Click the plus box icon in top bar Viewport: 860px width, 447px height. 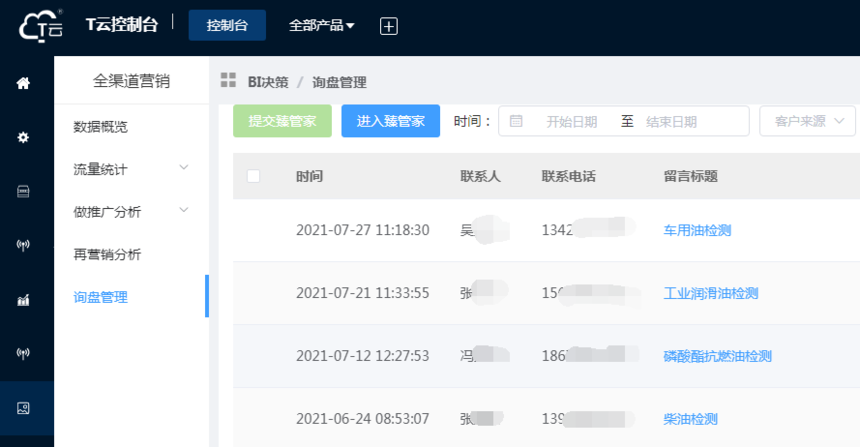(x=389, y=26)
